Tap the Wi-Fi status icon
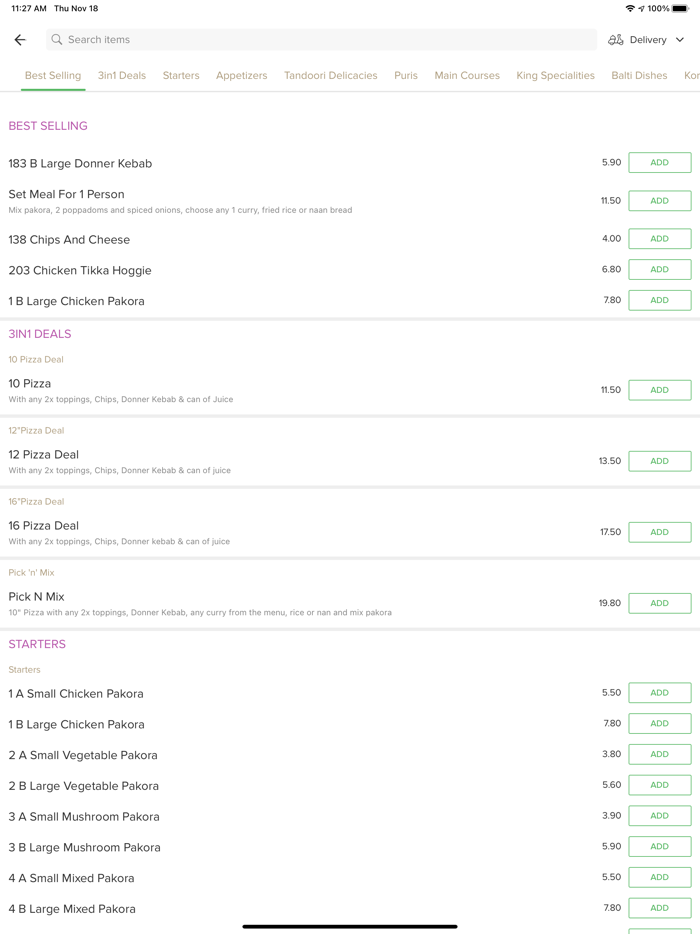This screenshot has width=700, height=934. [630, 8]
